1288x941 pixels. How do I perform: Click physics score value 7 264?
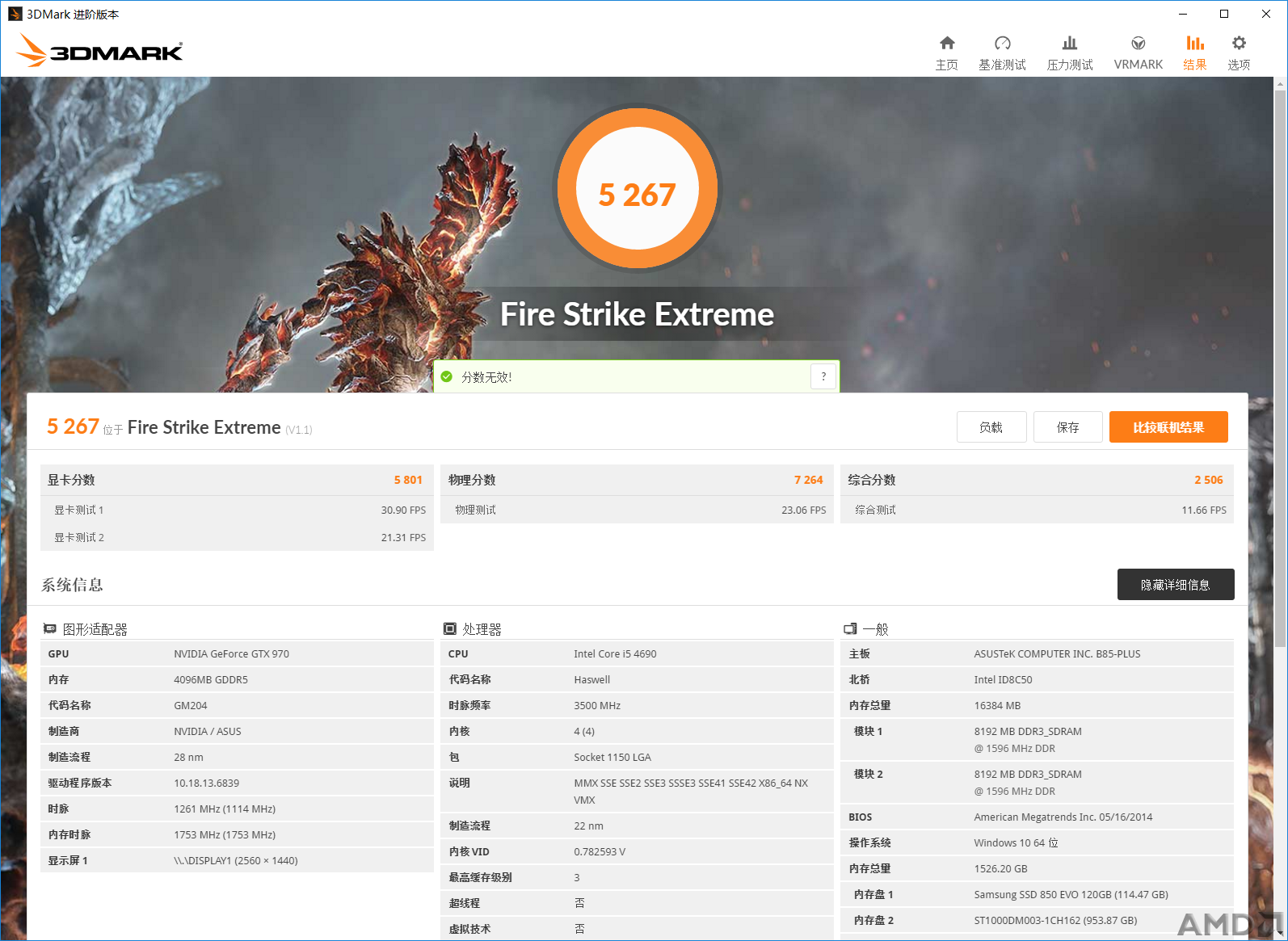pyautogui.click(x=808, y=480)
